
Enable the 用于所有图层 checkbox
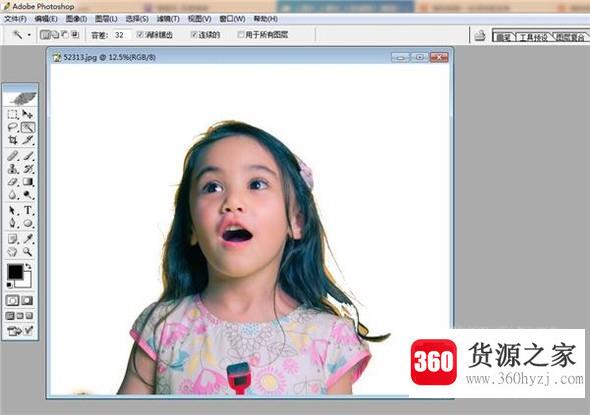(241, 35)
